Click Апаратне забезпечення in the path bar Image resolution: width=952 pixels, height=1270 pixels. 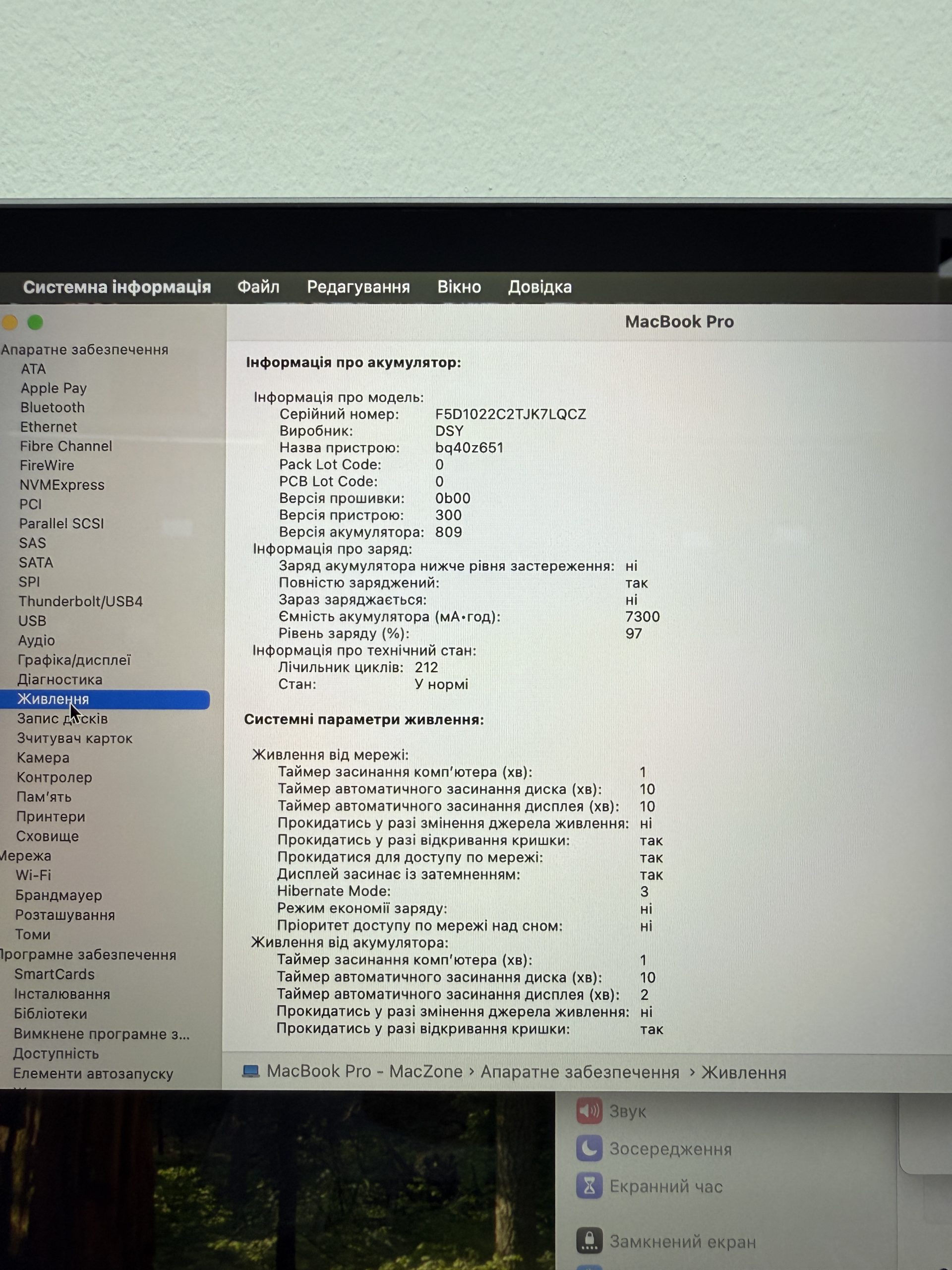pyautogui.click(x=580, y=1072)
